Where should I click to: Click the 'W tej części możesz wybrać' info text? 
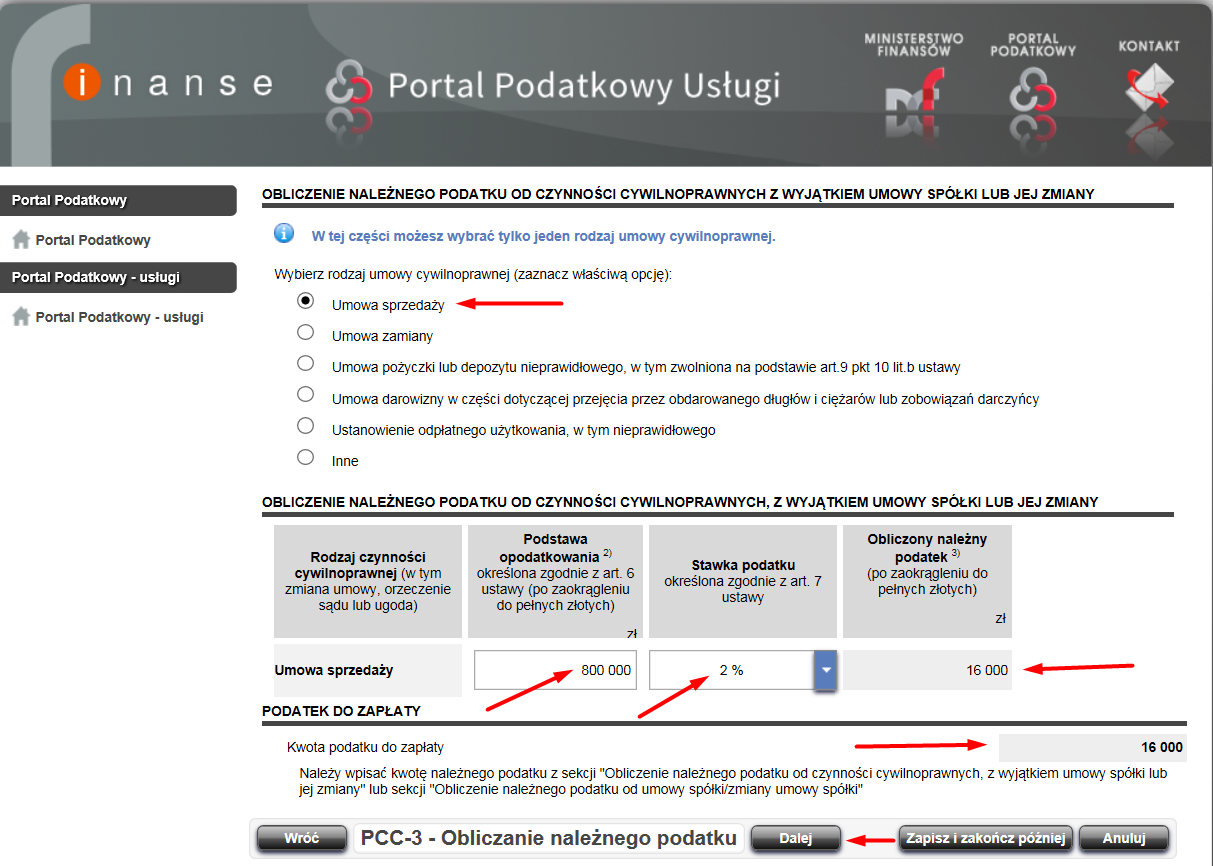click(x=544, y=237)
